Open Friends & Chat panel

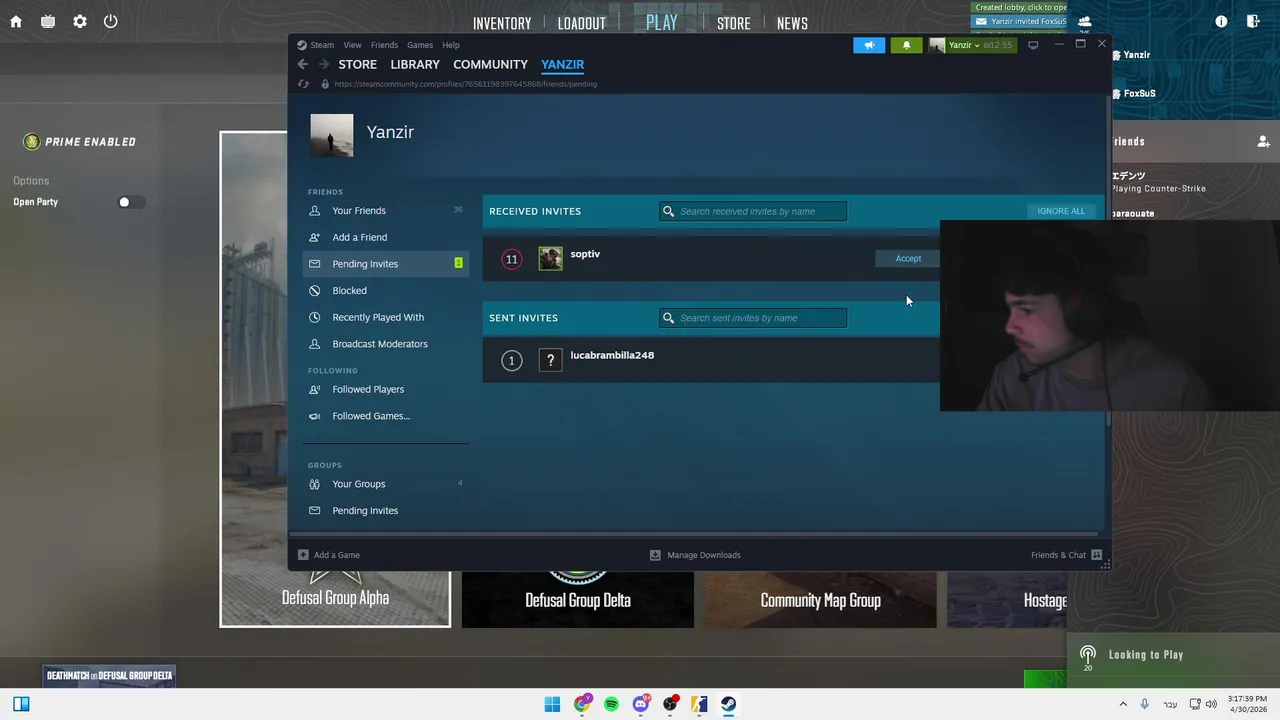coord(1066,555)
